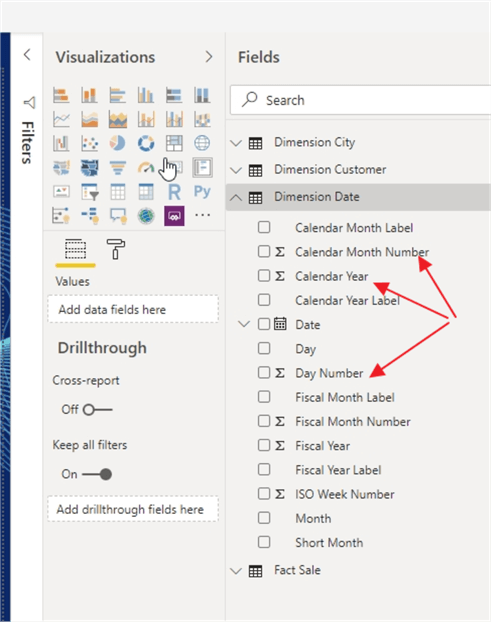Check the ISO Week Number field
The image size is (491, 622).
pyautogui.click(x=264, y=493)
